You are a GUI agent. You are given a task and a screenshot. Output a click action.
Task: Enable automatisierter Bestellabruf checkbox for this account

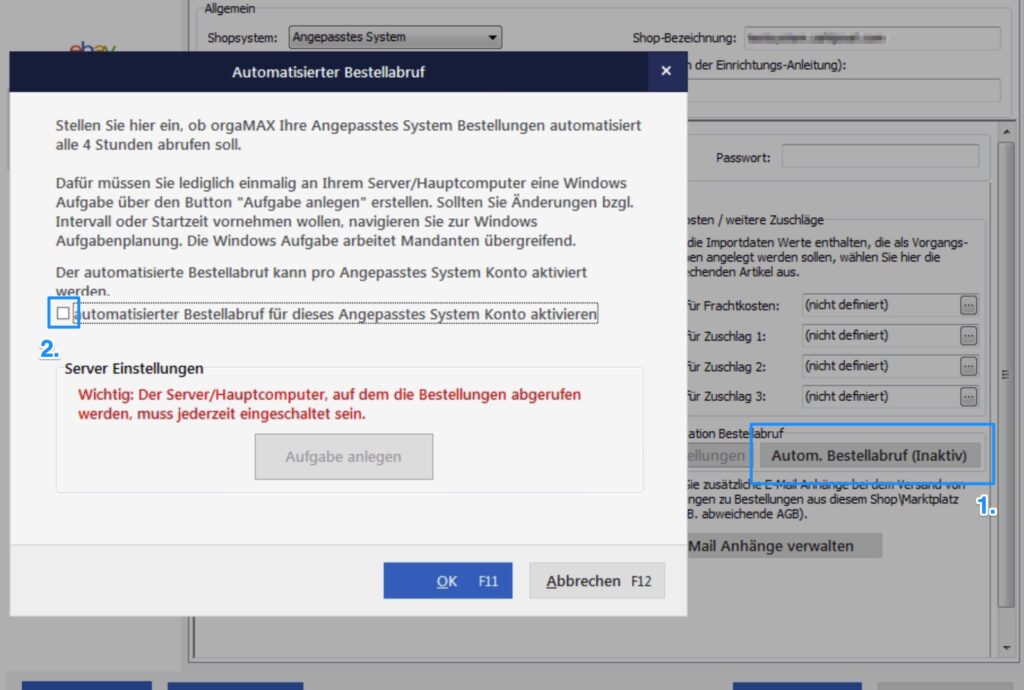click(63, 313)
